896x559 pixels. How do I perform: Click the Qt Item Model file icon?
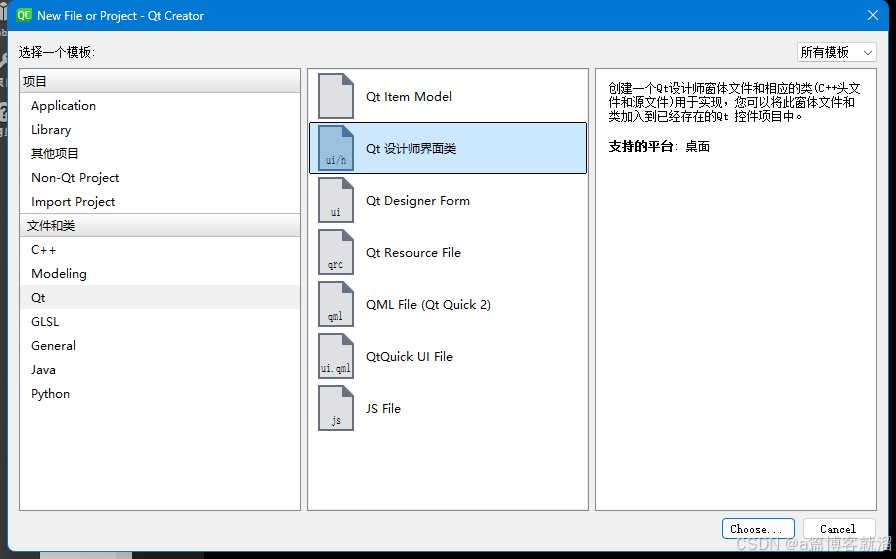(x=336, y=96)
